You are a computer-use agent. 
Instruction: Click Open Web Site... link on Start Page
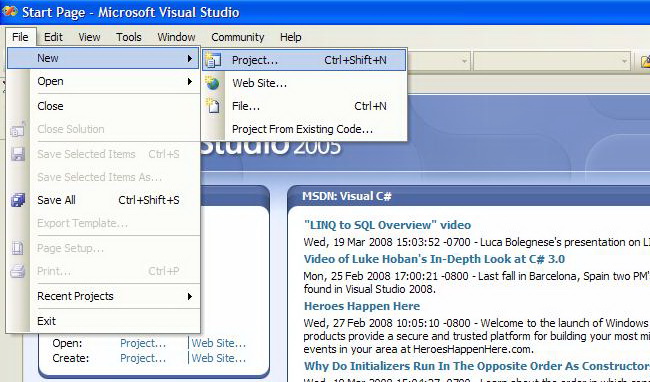pyautogui.click(x=218, y=343)
